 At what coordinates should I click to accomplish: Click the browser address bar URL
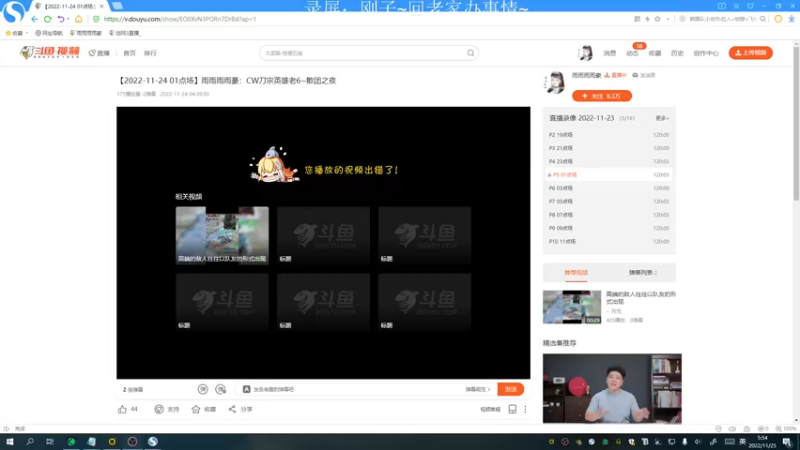(180, 19)
